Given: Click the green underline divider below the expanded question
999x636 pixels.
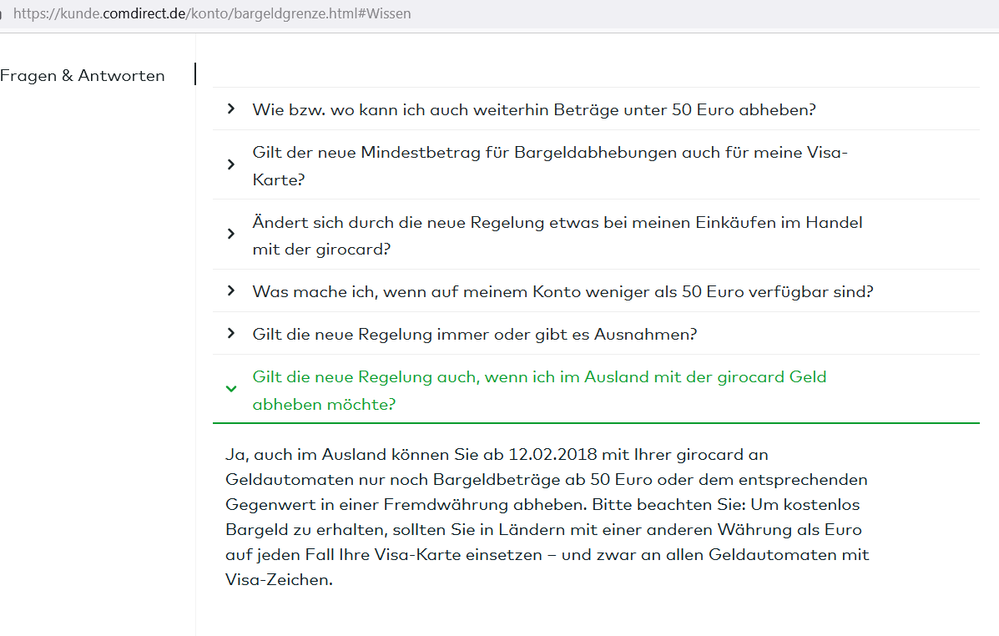Looking at the screenshot, I should (x=595, y=421).
